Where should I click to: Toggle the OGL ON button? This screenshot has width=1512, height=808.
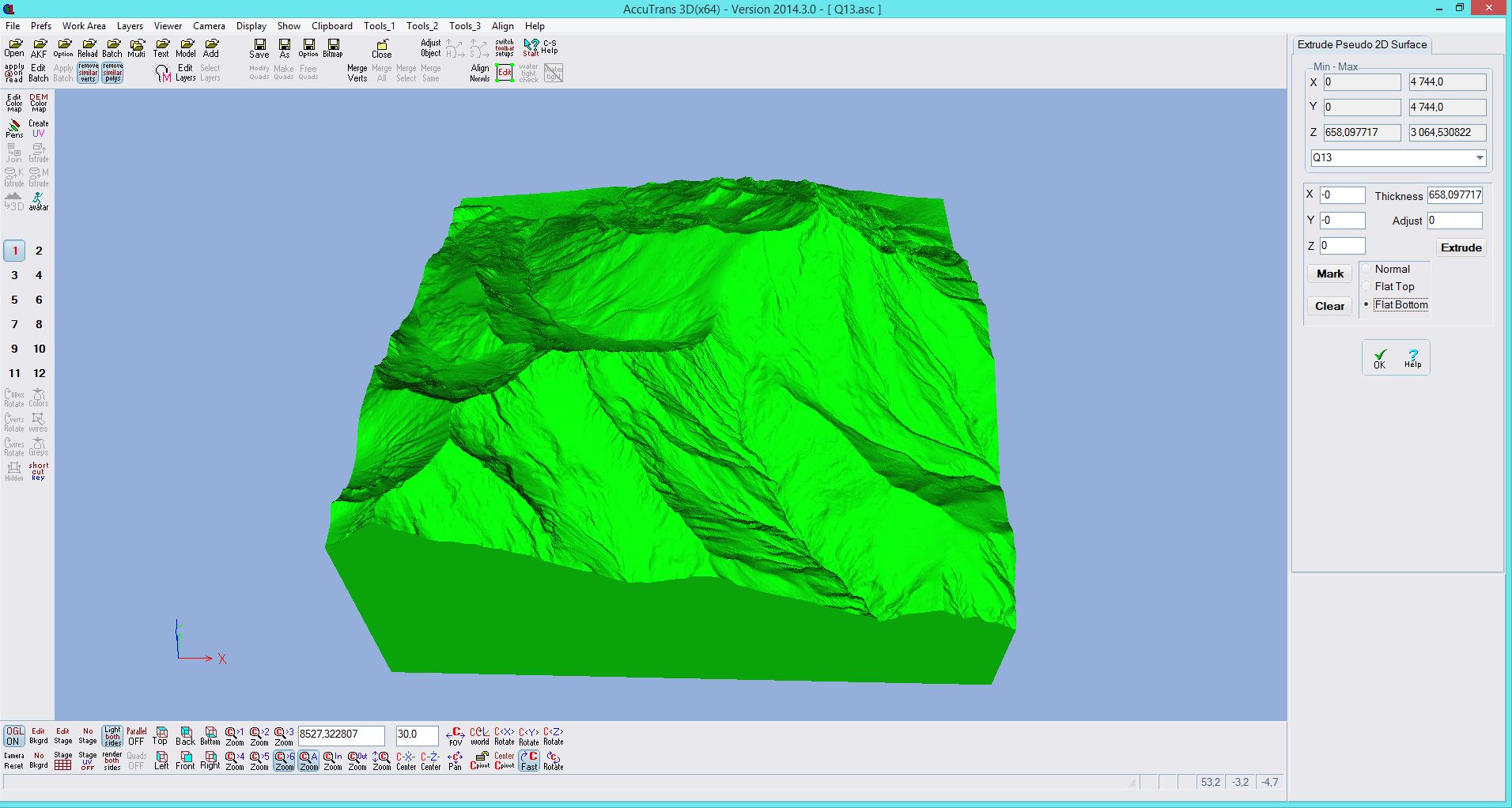click(14, 736)
